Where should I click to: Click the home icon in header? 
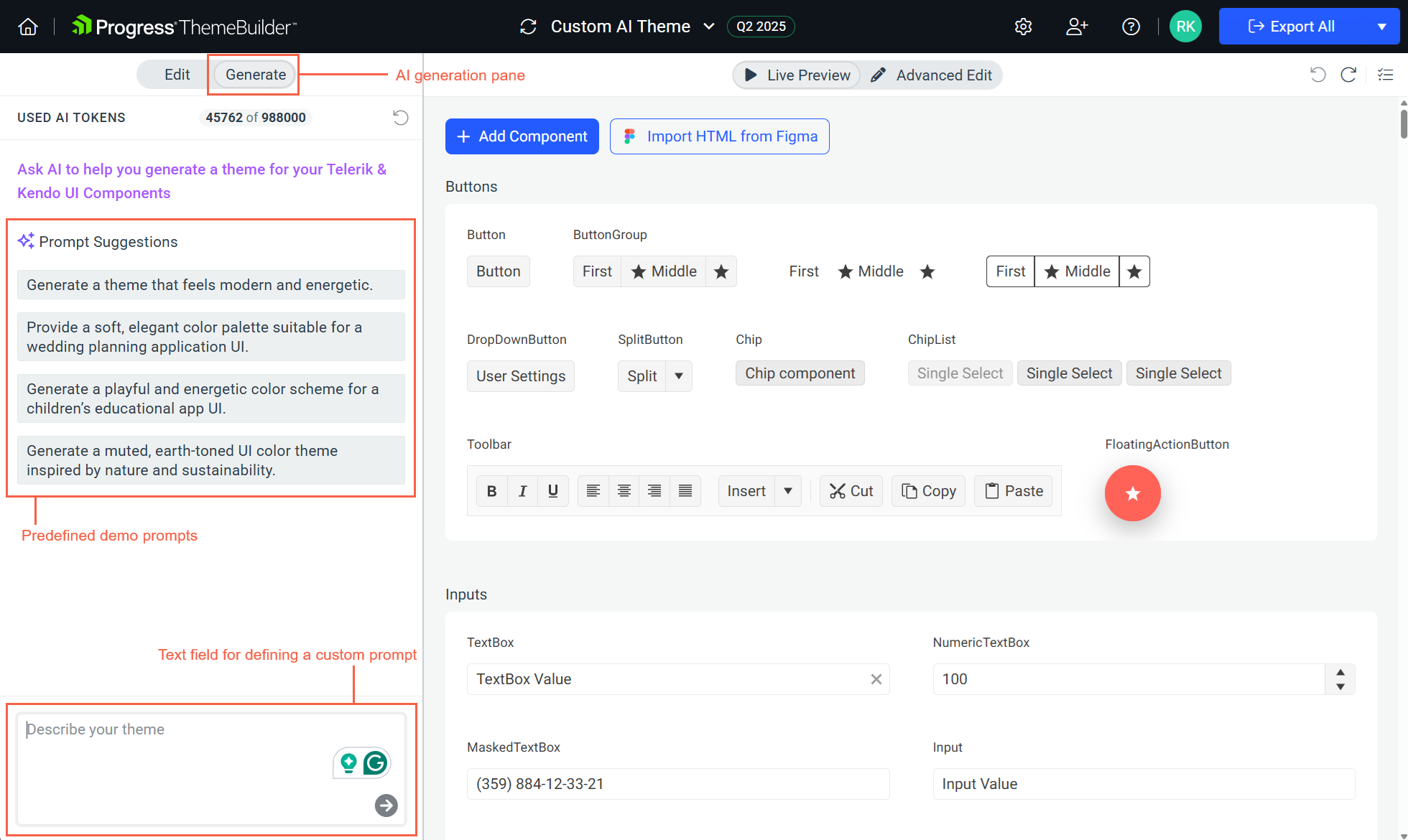(x=28, y=27)
